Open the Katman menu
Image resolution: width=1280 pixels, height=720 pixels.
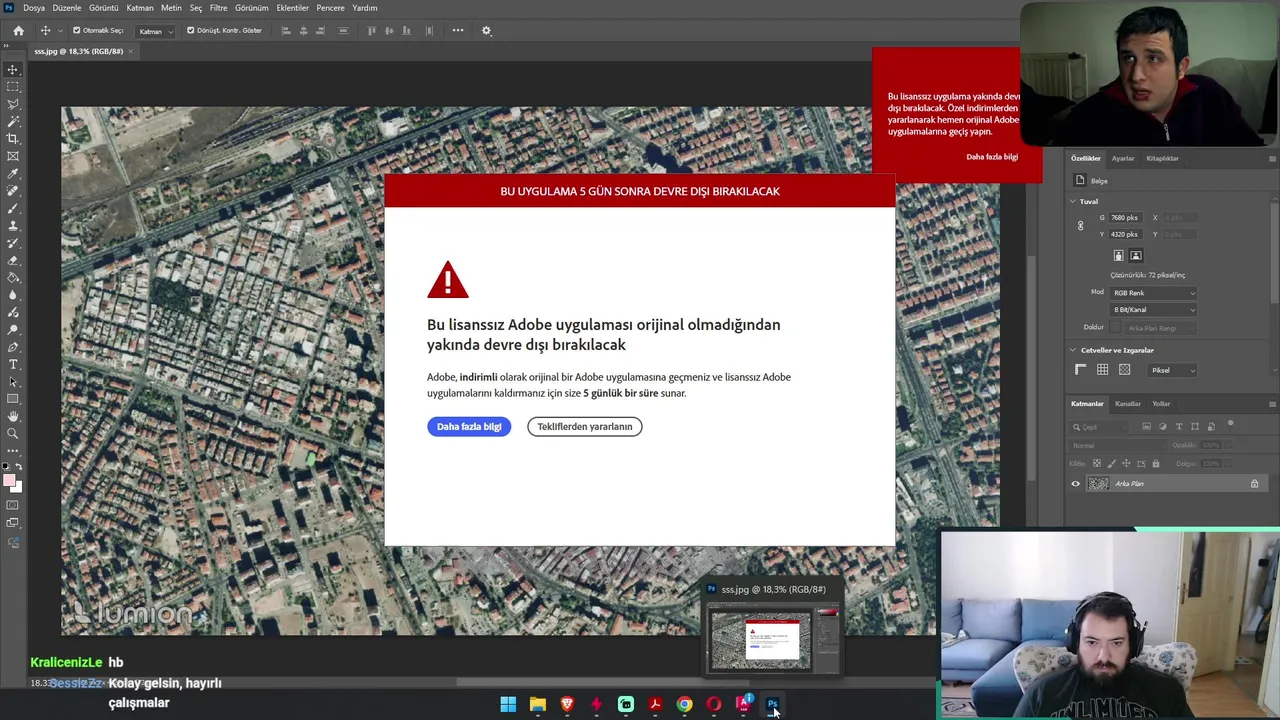point(140,8)
